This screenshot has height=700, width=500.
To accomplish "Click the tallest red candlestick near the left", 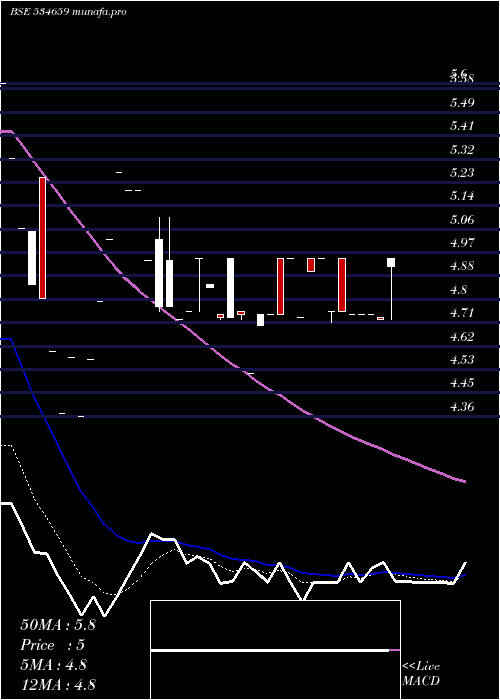I will [42, 238].
